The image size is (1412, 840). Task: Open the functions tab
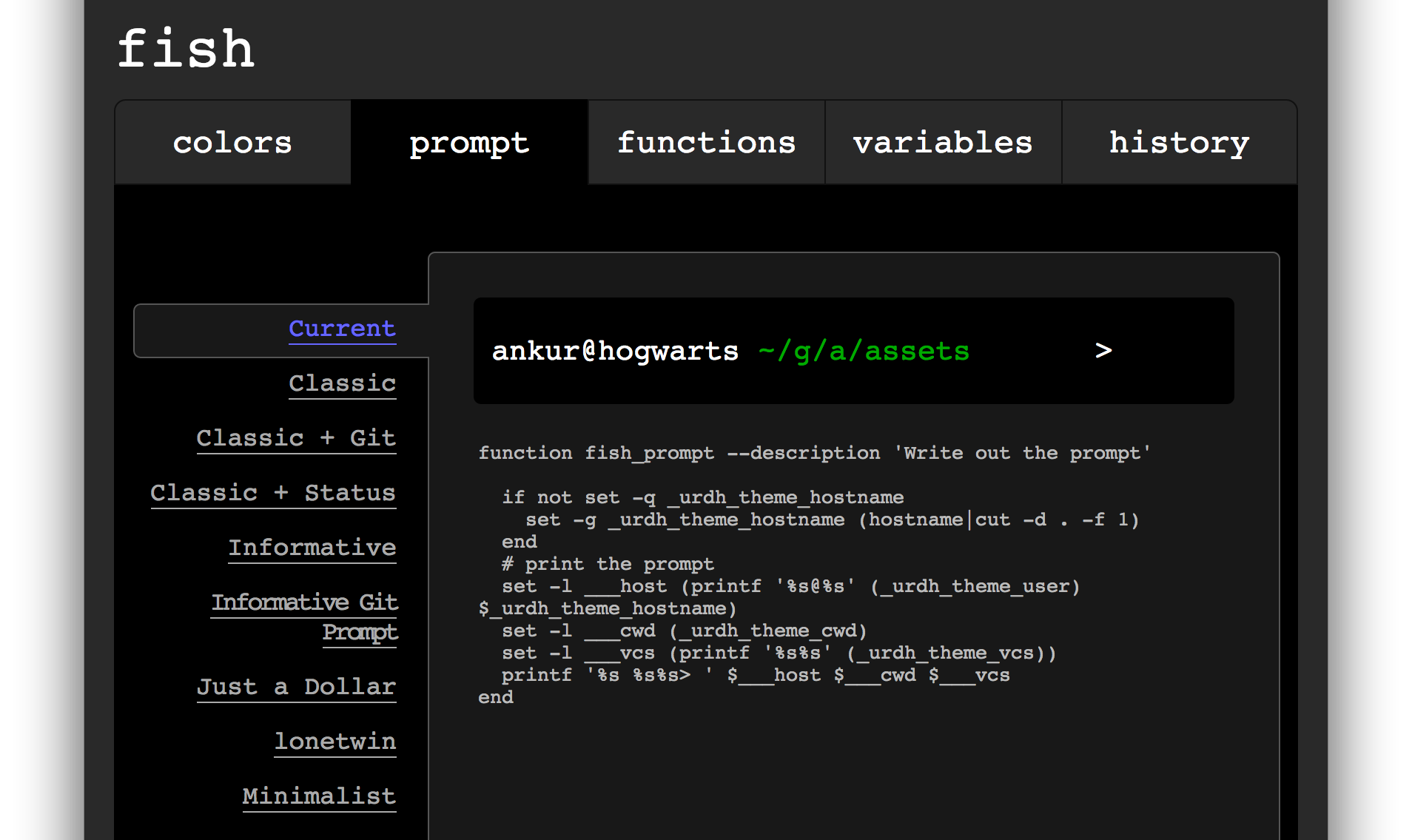(707, 142)
